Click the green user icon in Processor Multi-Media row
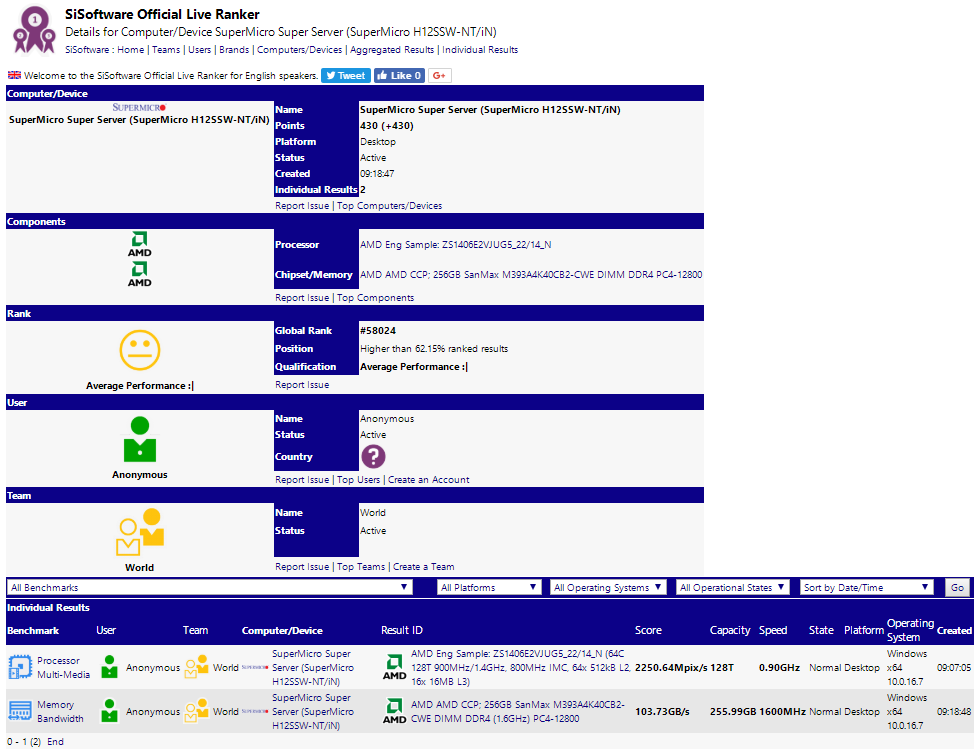This screenshot has height=751, width=980. point(109,667)
